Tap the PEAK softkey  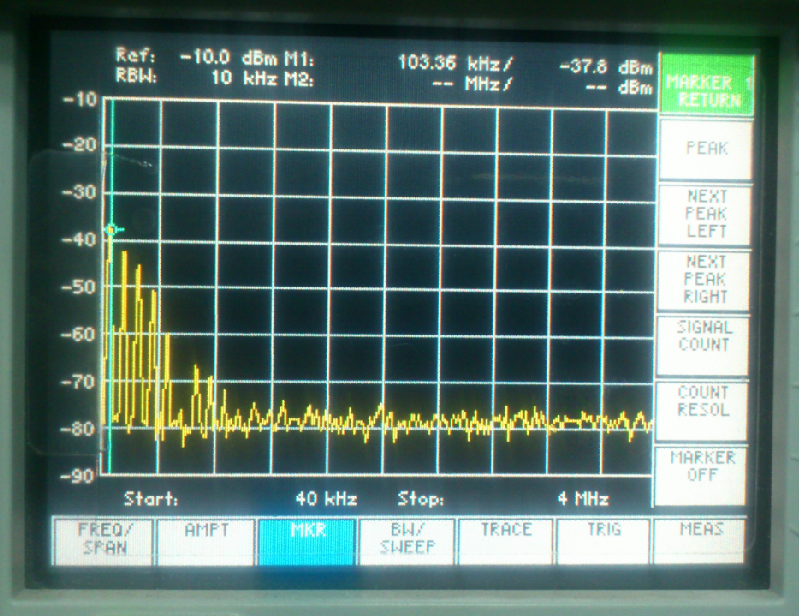(x=706, y=149)
